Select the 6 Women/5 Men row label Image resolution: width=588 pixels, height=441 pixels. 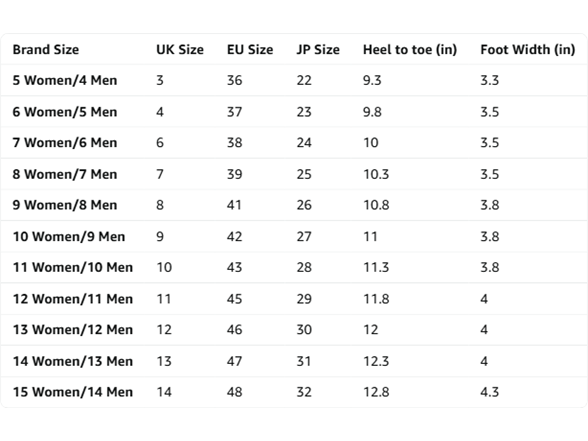coord(65,112)
